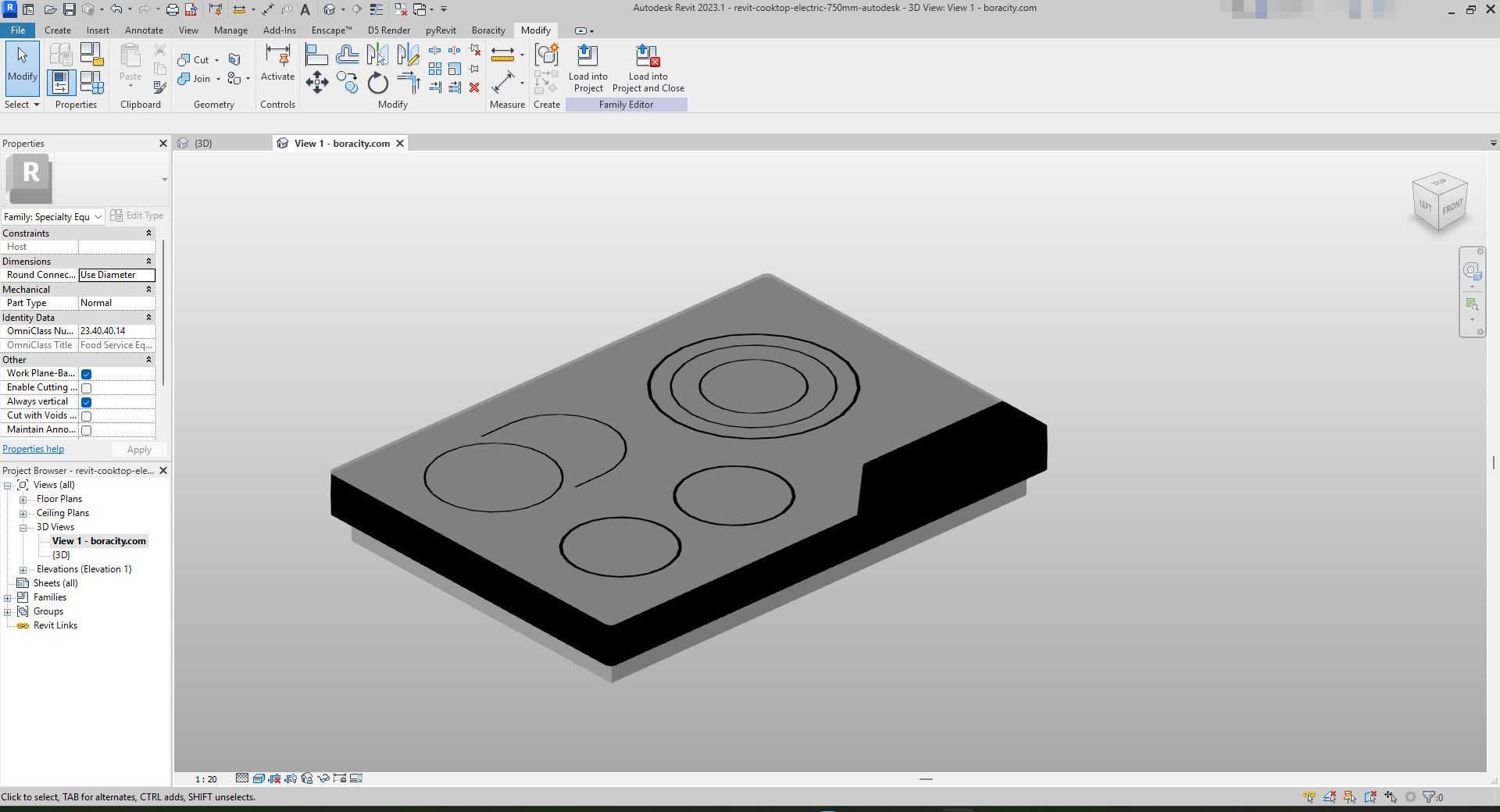Switch to the {3D} view tab
This screenshot has height=812, width=1500.
(x=203, y=144)
